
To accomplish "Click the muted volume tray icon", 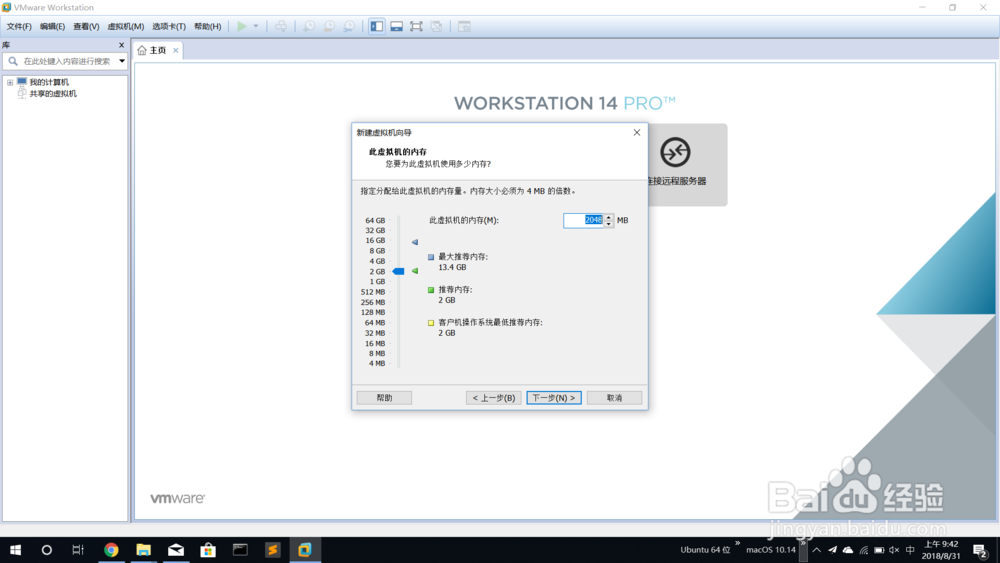I will (x=894, y=550).
